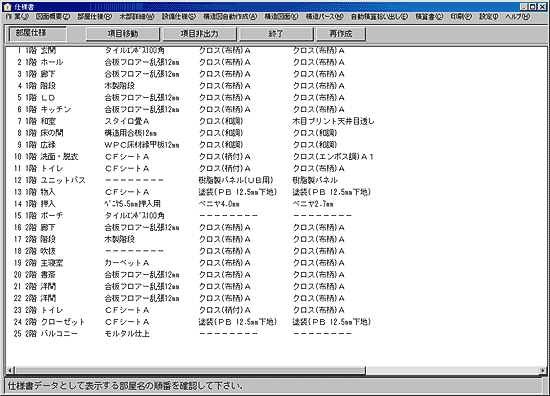Screen dimensions: 550x396
Task: Select row 13 1階 物入
Action: tap(192, 192)
